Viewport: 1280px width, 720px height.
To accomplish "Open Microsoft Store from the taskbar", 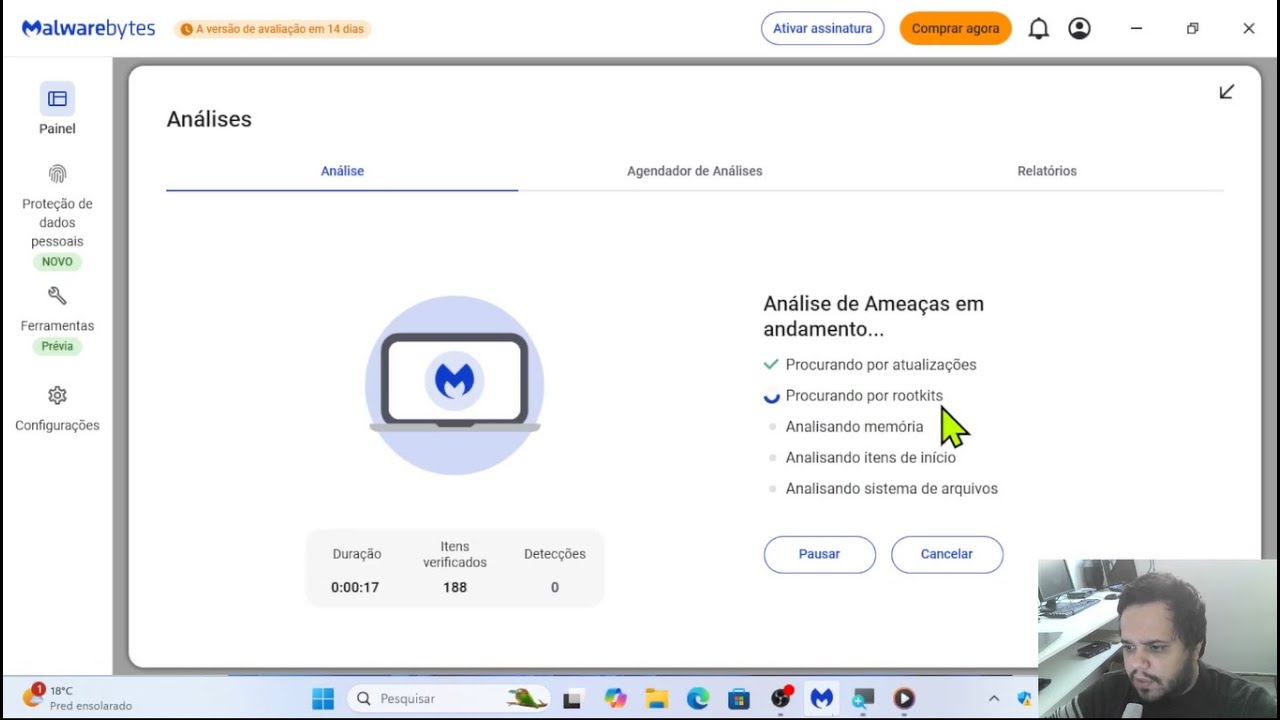I will pos(739,698).
